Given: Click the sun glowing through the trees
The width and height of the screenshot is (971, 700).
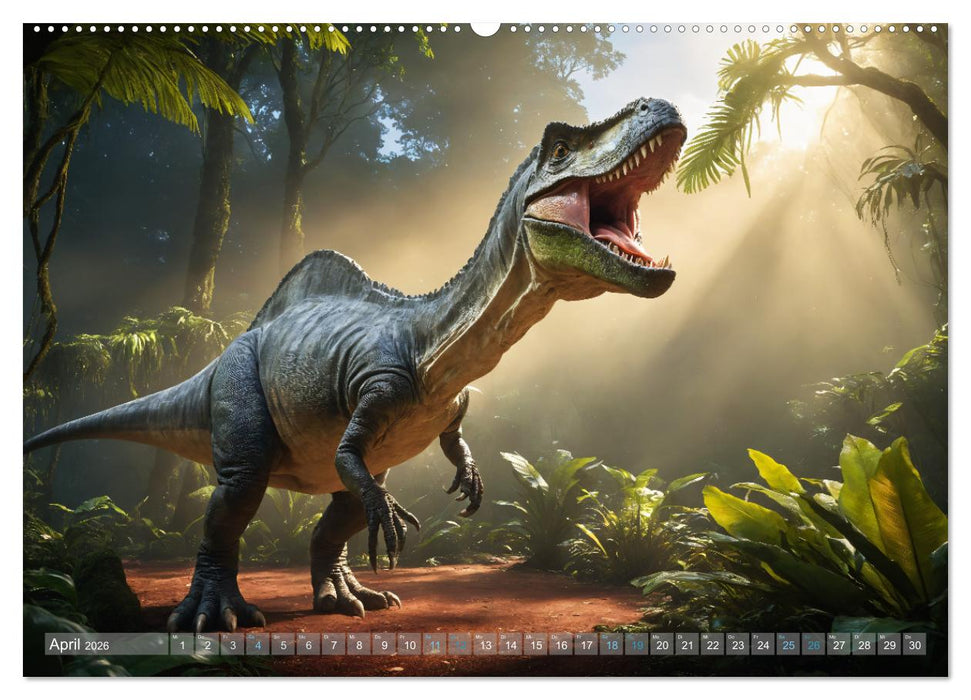Looking at the screenshot, I should pyautogui.click(x=800, y=120).
